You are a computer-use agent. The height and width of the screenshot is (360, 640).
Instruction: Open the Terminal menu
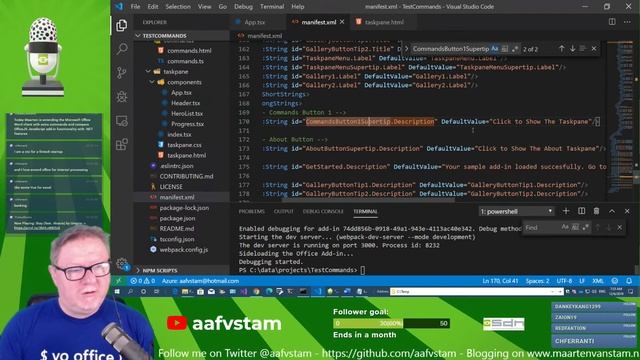point(272,7)
